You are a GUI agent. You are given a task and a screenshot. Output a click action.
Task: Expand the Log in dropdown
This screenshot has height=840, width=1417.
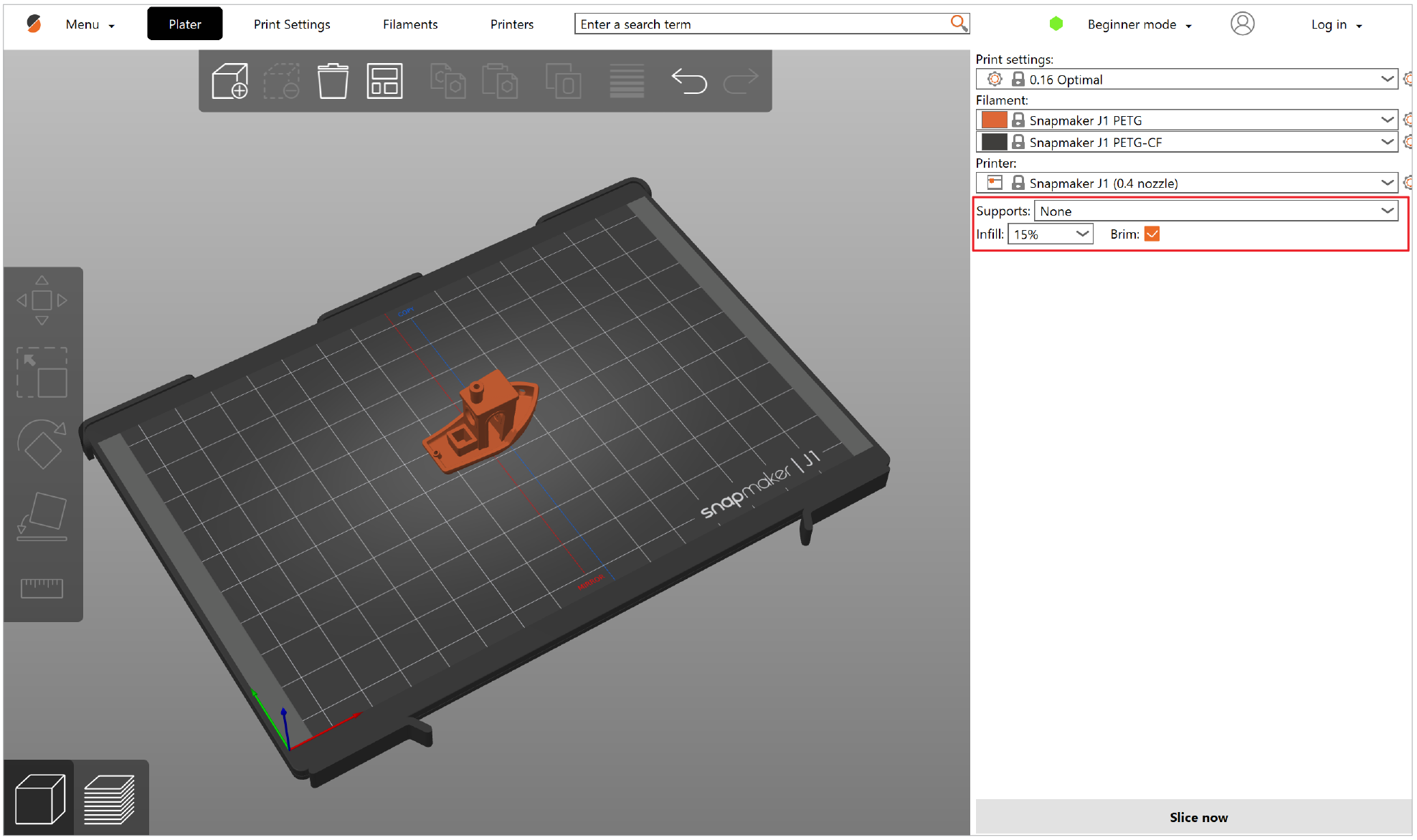click(x=1337, y=24)
